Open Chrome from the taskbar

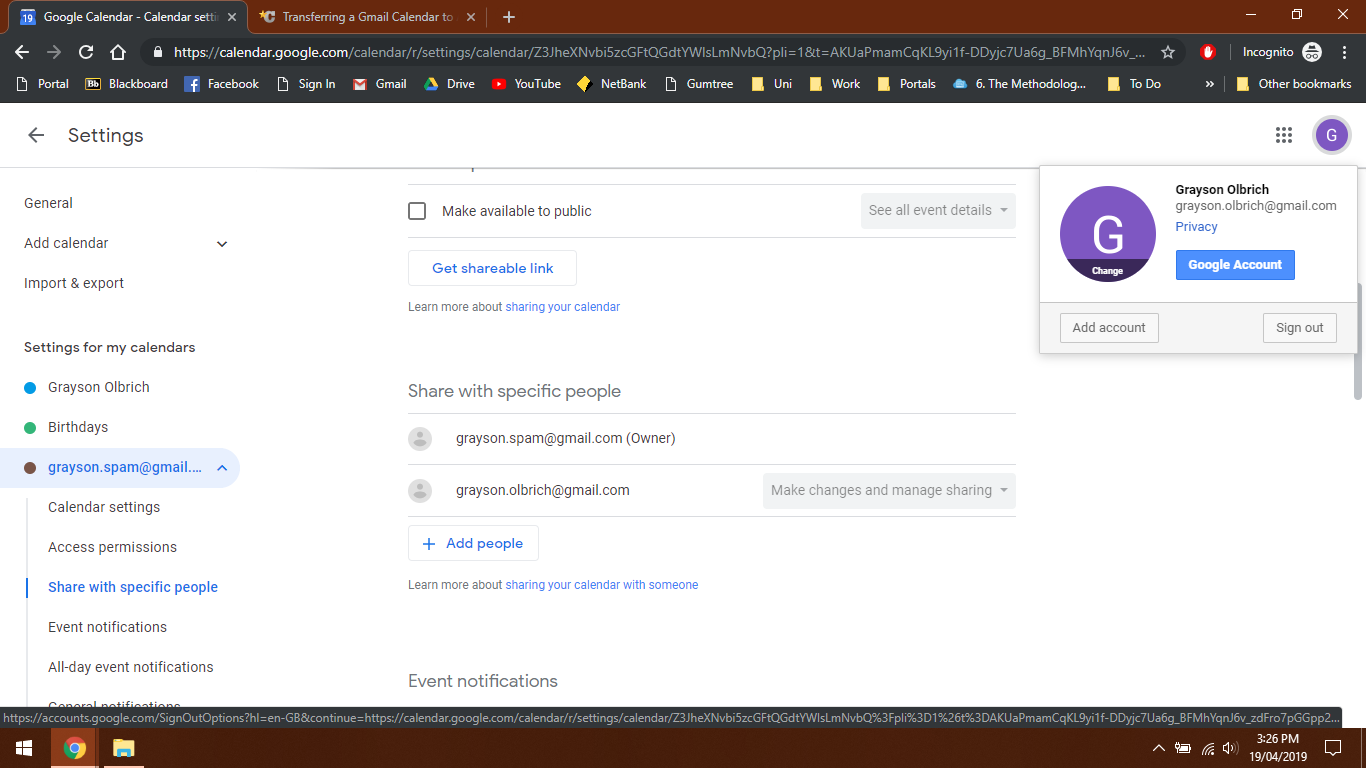click(74, 748)
